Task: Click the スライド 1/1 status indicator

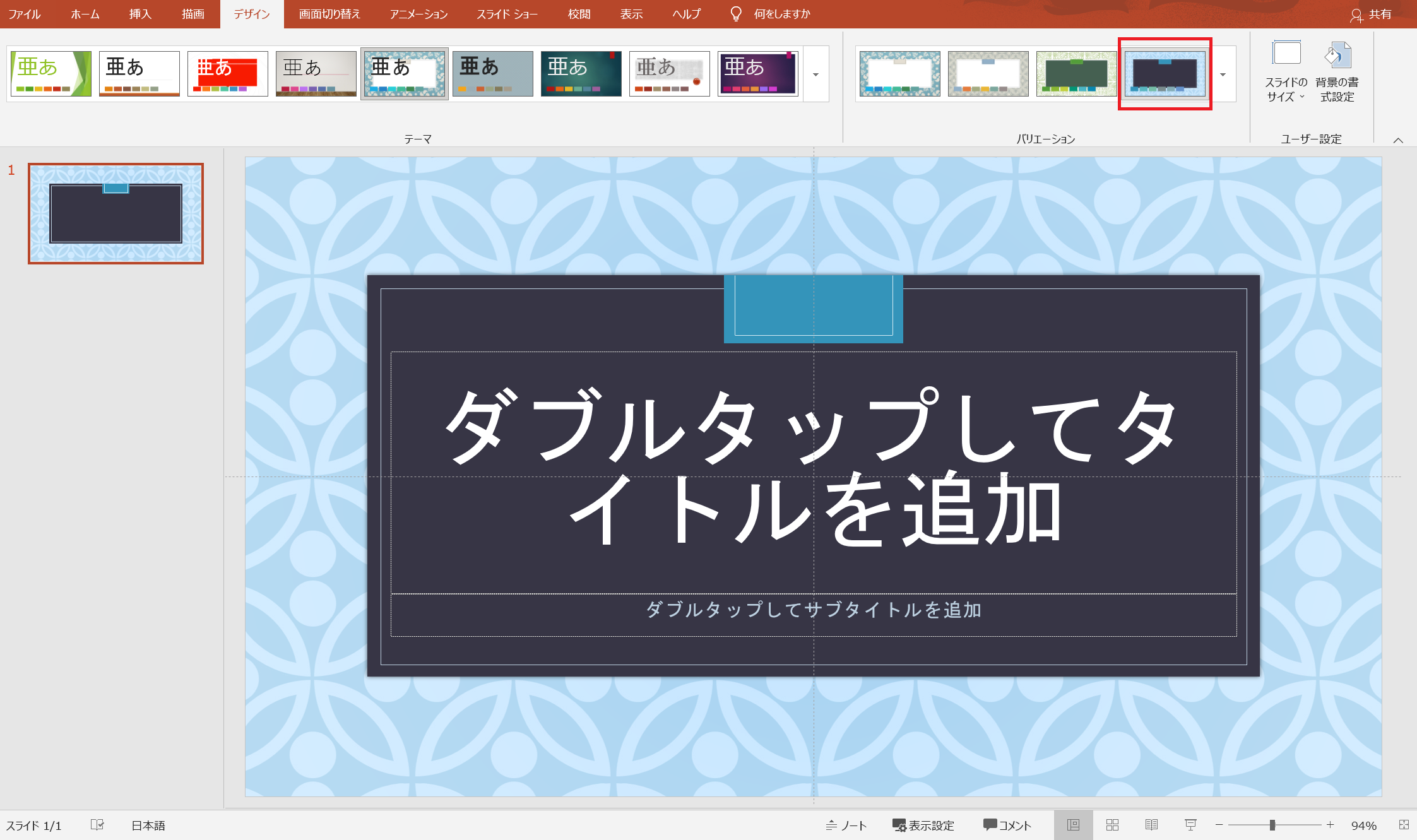Action: click(x=34, y=825)
